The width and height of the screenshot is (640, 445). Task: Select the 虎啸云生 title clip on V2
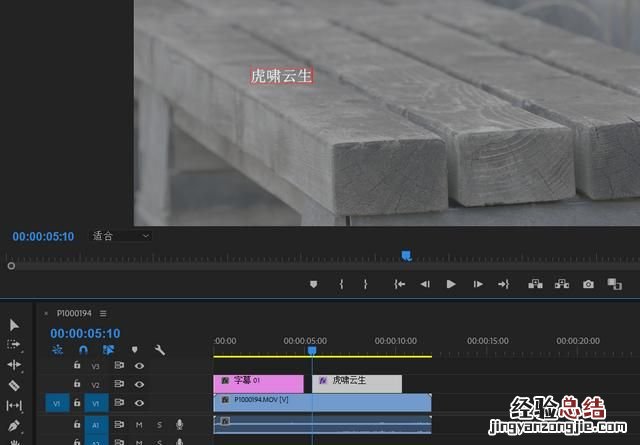point(358,382)
